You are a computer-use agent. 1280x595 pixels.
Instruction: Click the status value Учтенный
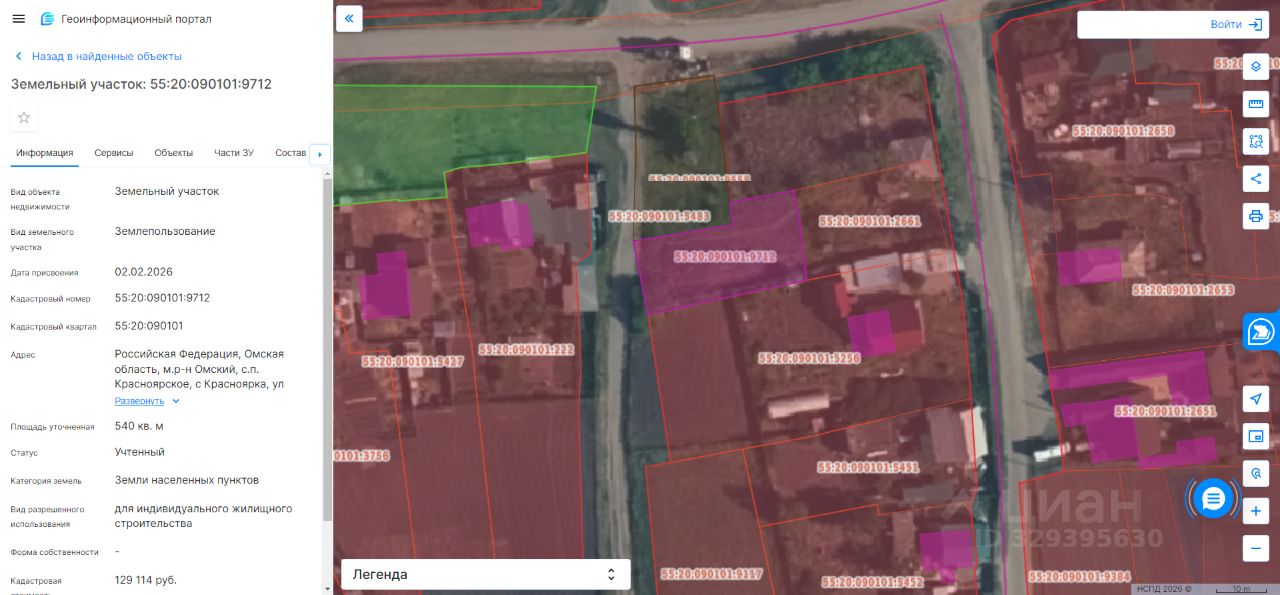pyautogui.click(x=140, y=452)
